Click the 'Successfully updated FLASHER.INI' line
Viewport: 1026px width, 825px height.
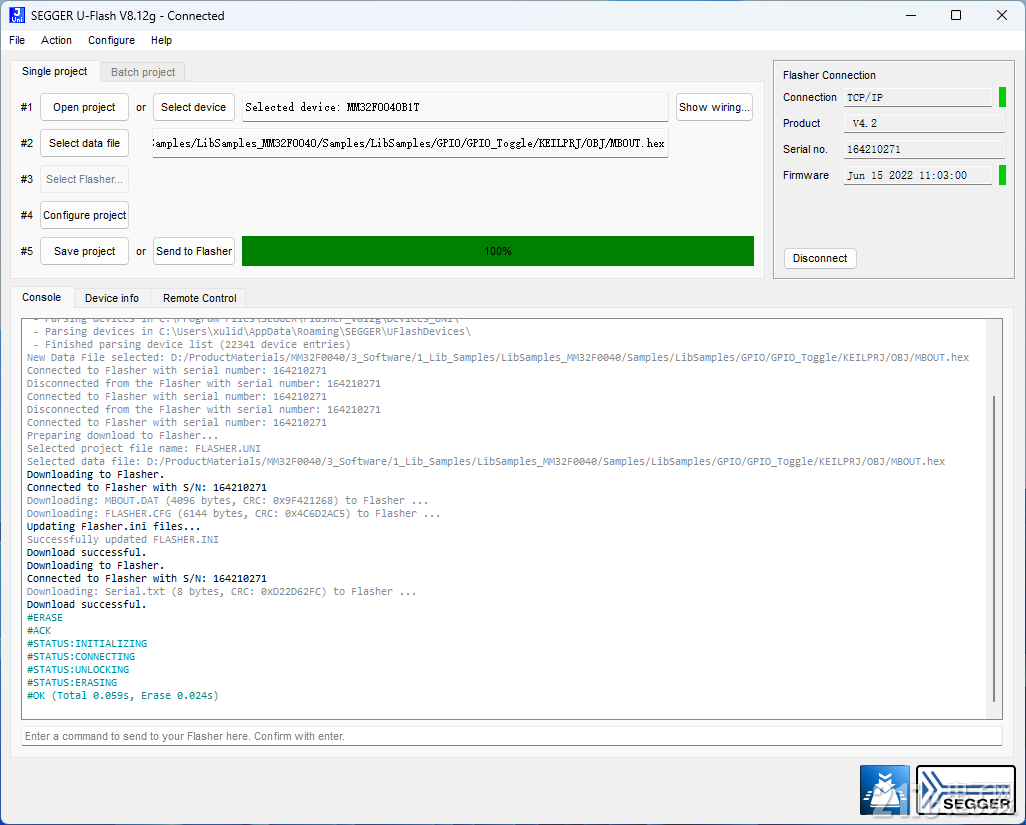click(123, 540)
